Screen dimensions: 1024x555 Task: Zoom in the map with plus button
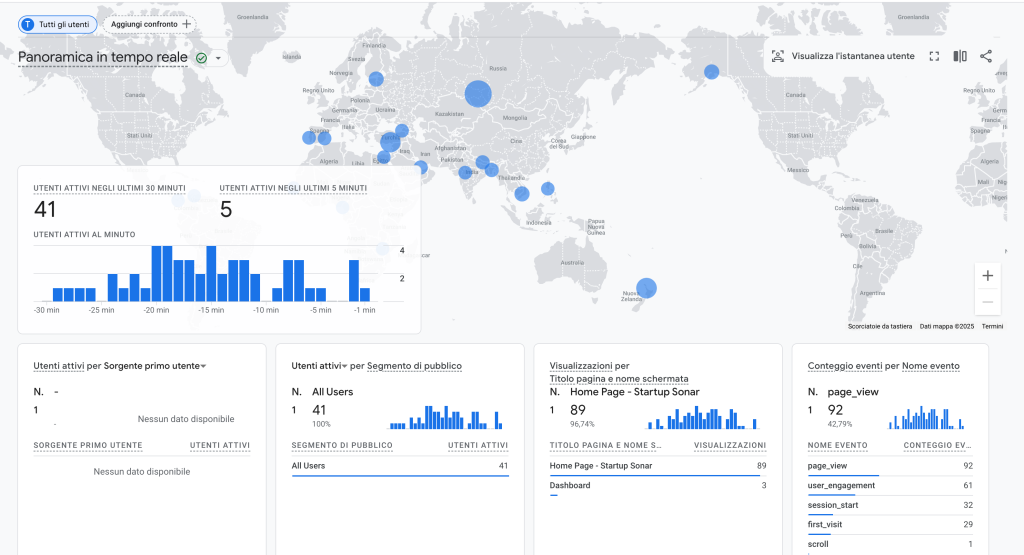click(x=987, y=276)
